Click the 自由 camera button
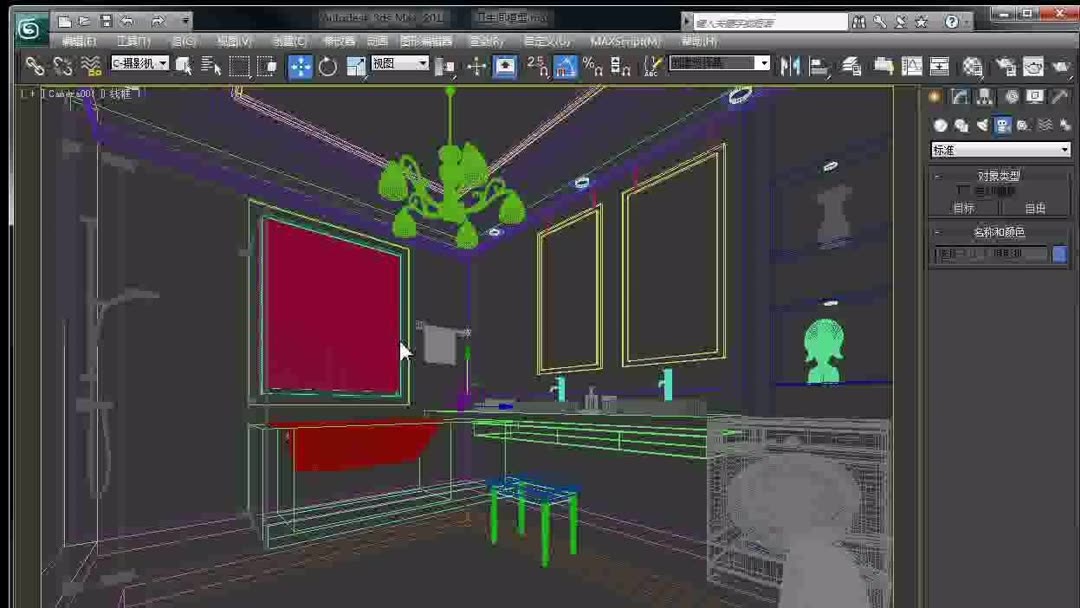1080x608 pixels. pyautogui.click(x=1034, y=208)
